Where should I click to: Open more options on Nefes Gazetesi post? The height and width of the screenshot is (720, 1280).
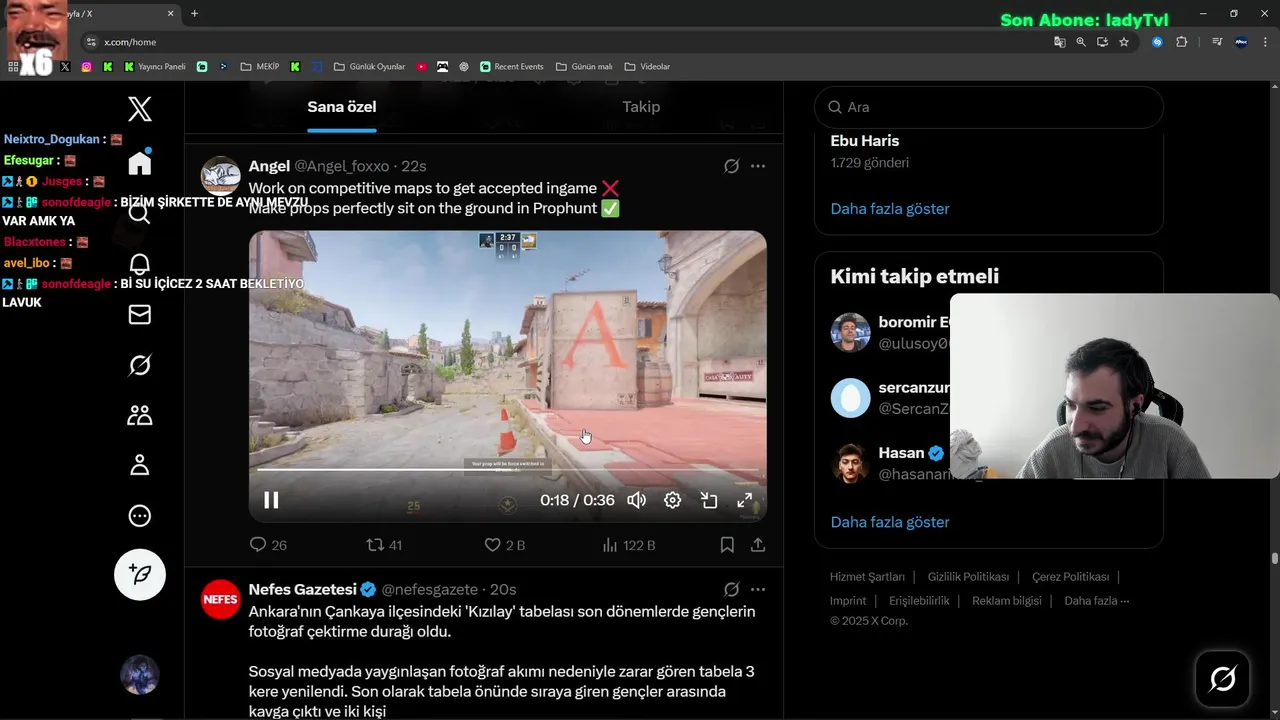758,589
